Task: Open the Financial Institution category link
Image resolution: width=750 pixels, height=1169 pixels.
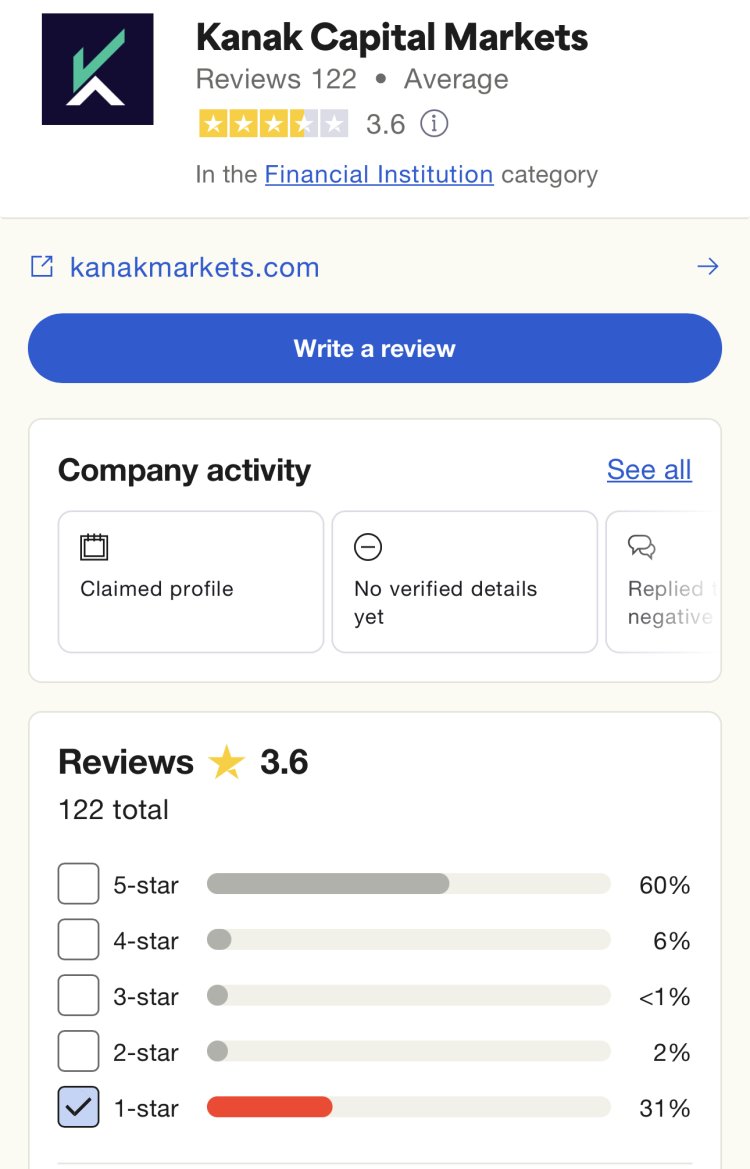Action: point(378,174)
